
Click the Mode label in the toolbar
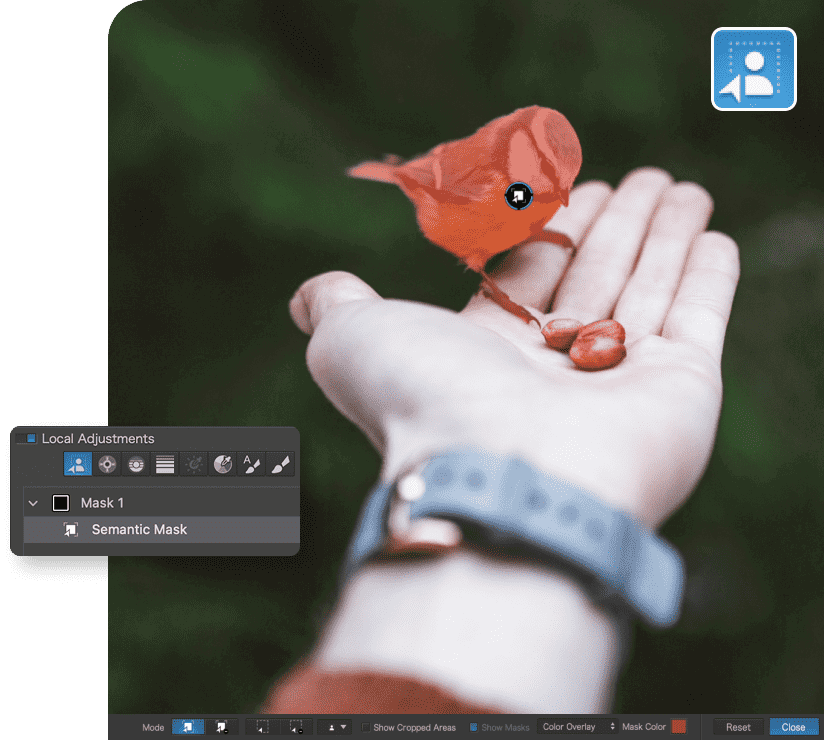point(153,727)
